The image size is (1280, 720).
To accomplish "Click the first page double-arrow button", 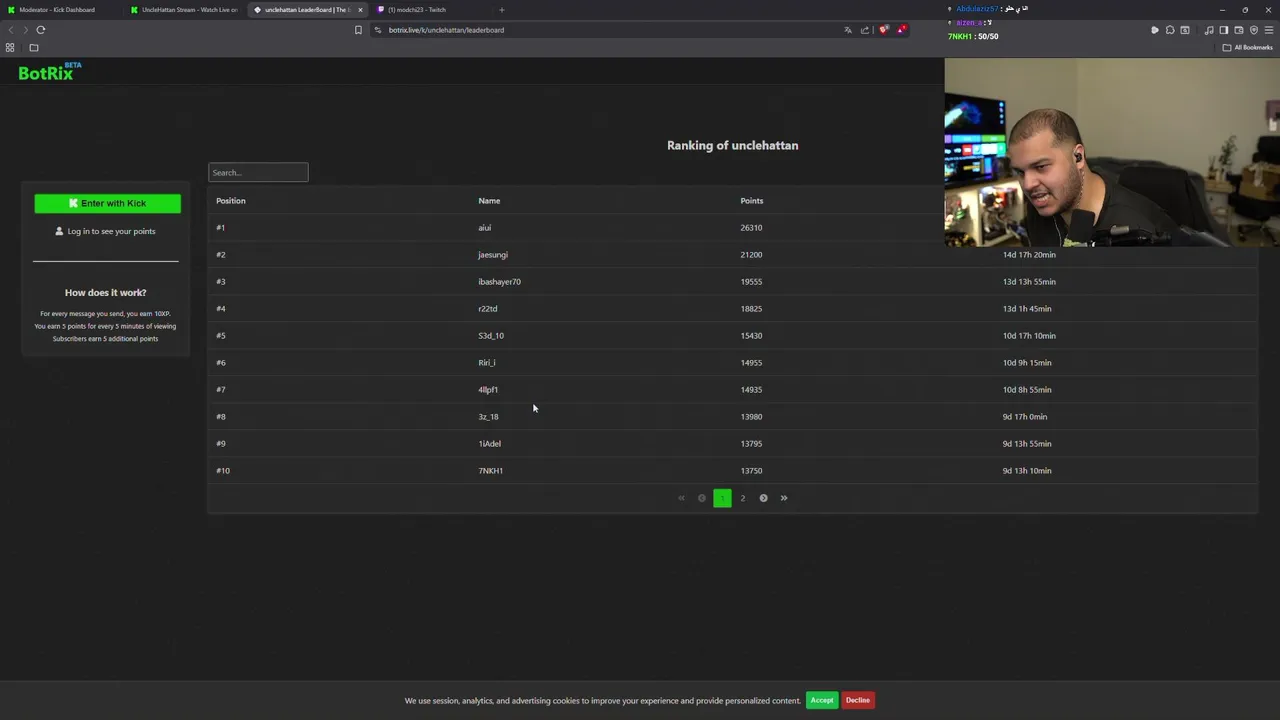I will click(681, 498).
